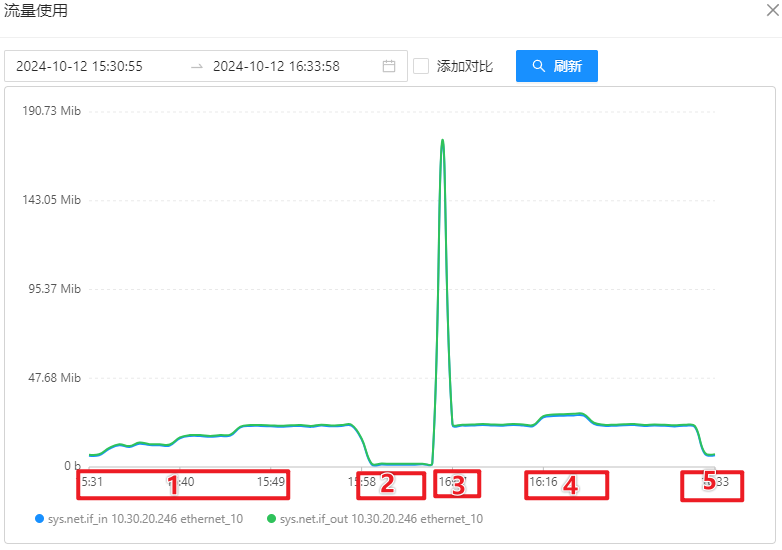This screenshot has width=782, height=550.
Task: Click the 流量使用 dialog title
Action: [36, 11]
